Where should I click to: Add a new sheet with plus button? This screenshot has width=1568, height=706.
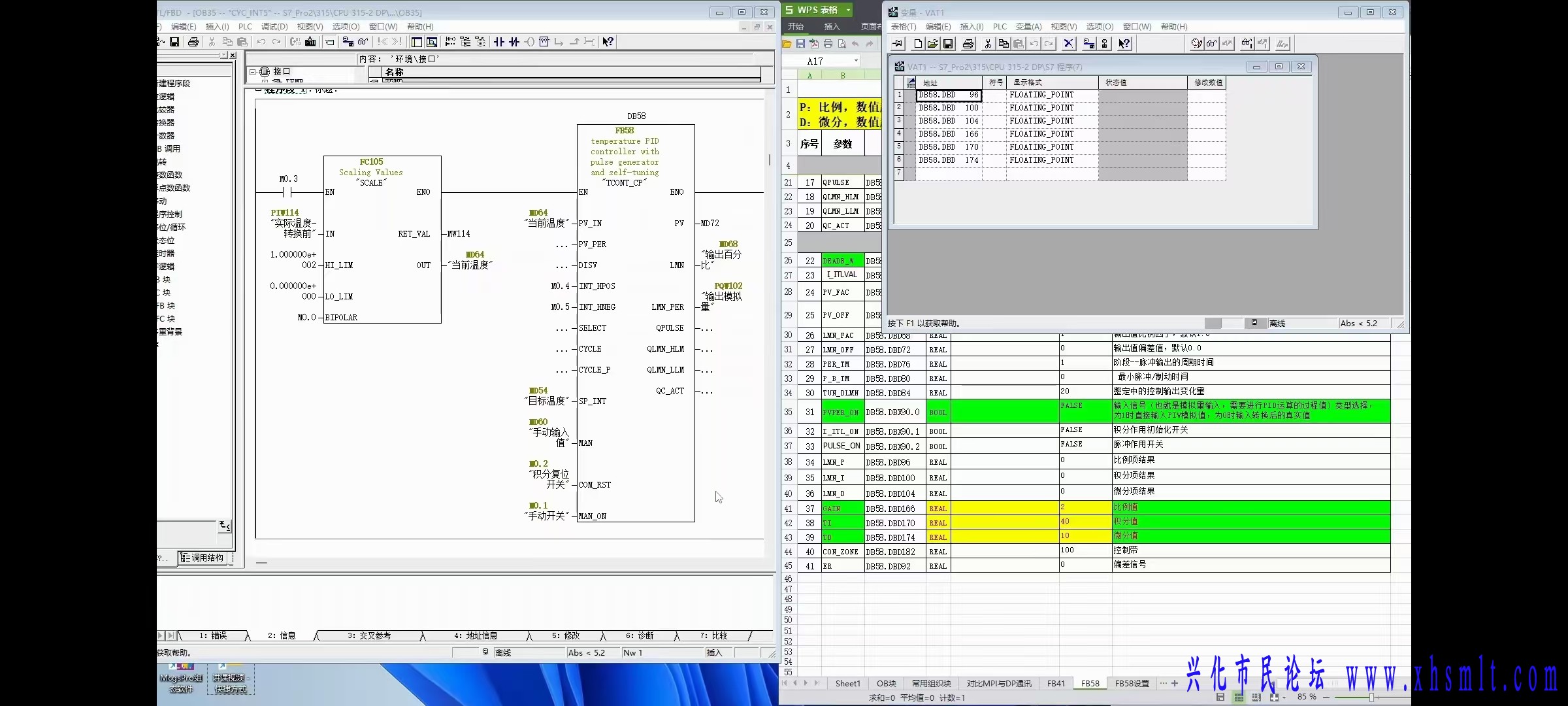1175,684
